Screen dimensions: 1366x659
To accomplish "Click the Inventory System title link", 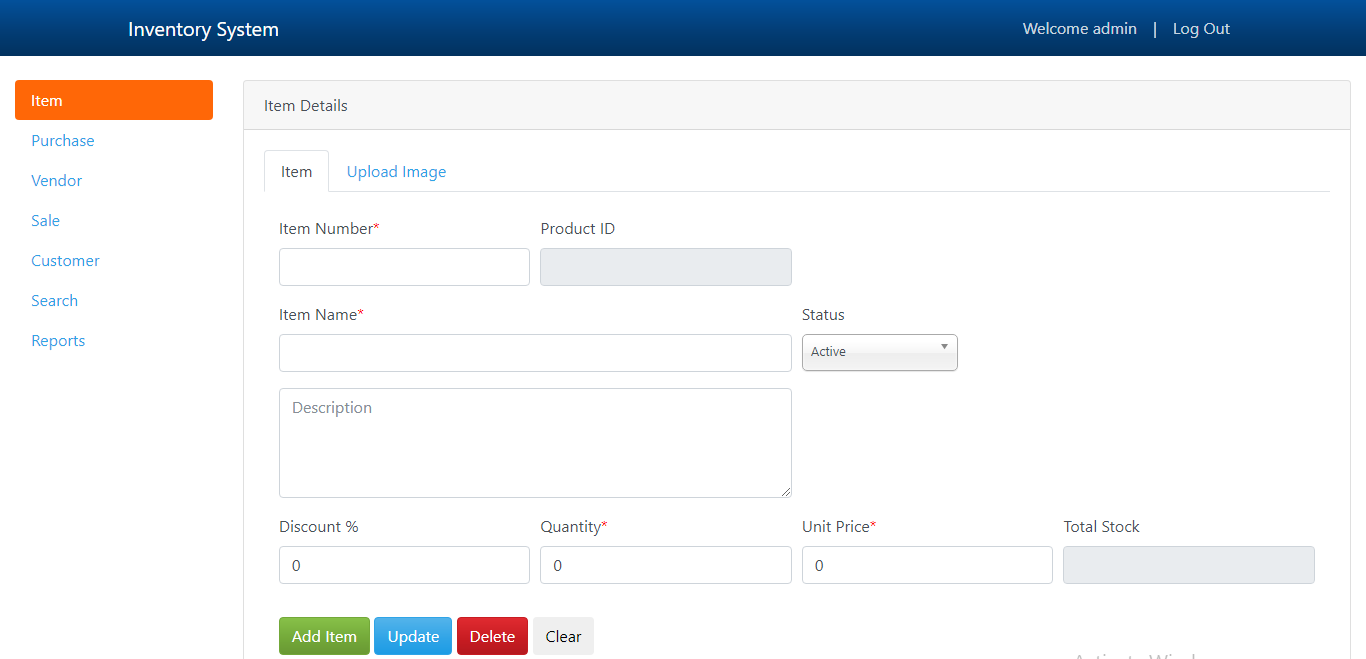I will point(203,29).
